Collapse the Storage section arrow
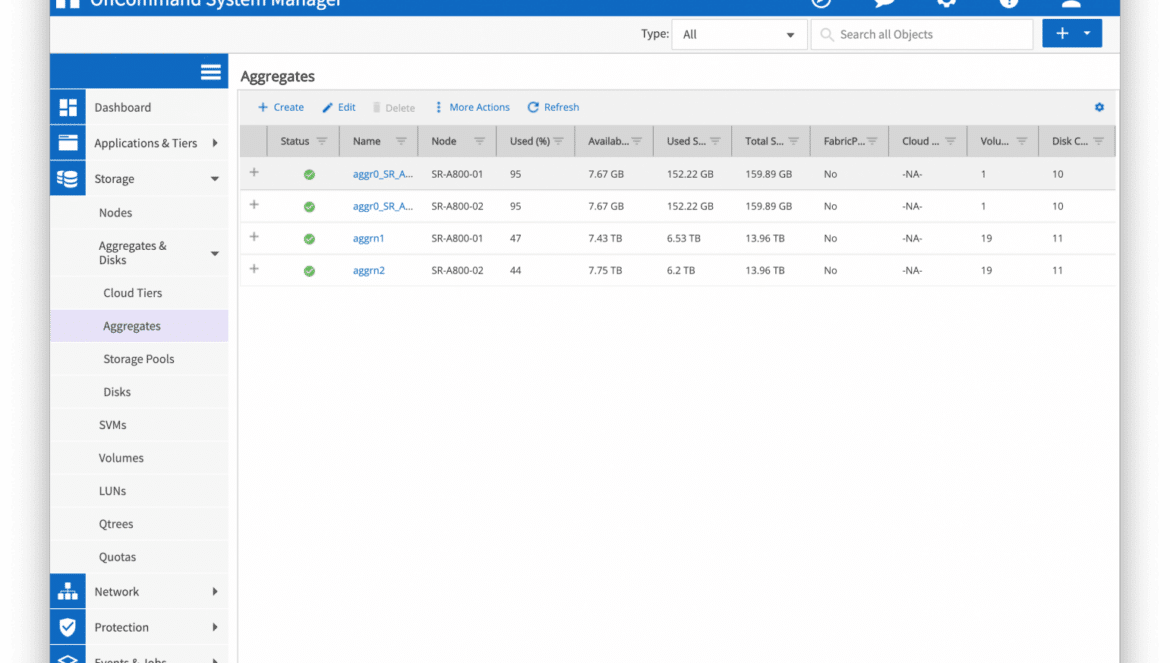Image resolution: width=1170 pixels, height=663 pixels. (x=215, y=179)
